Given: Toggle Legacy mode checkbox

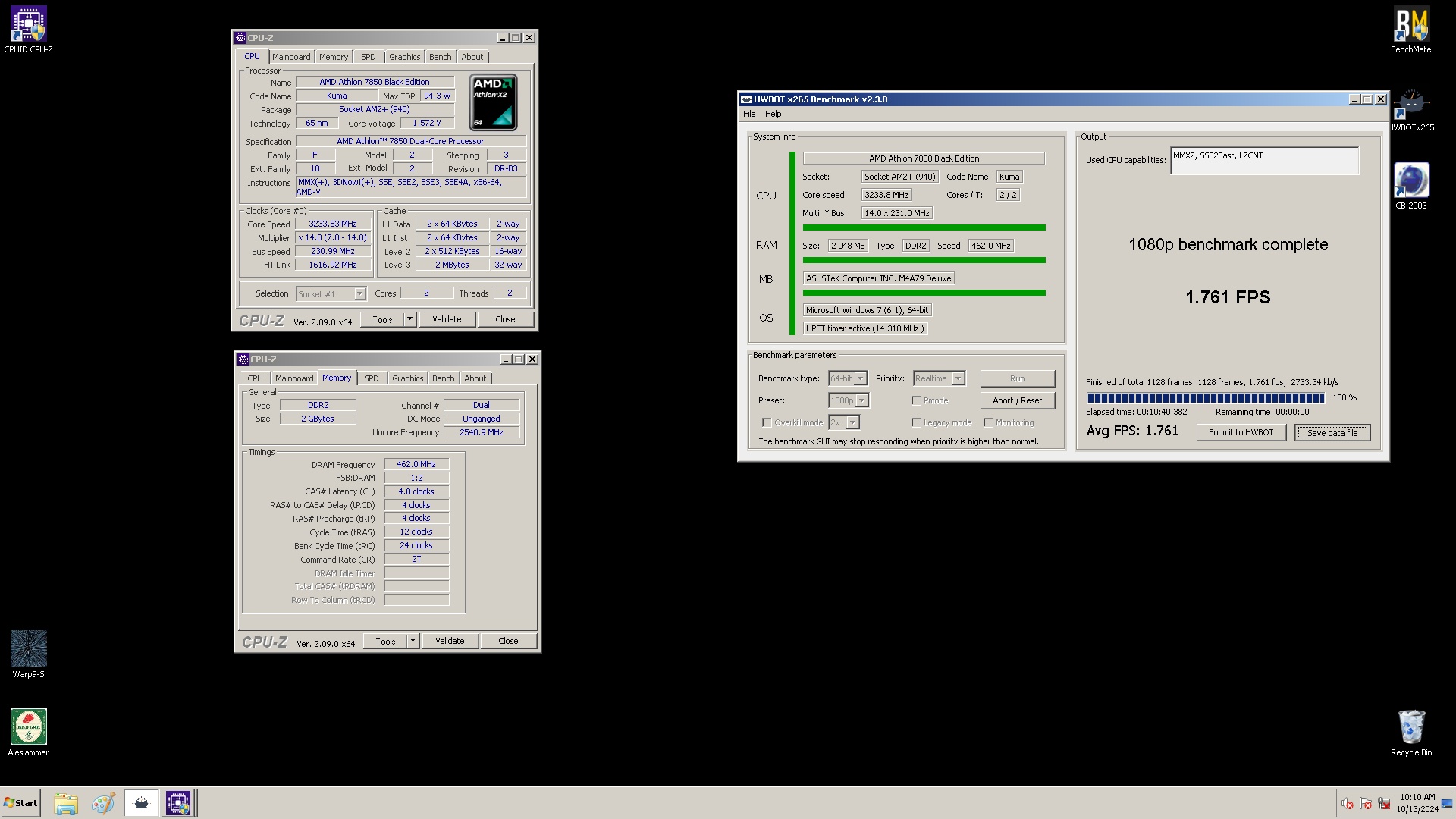Looking at the screenshot, I should coord(916,422).
